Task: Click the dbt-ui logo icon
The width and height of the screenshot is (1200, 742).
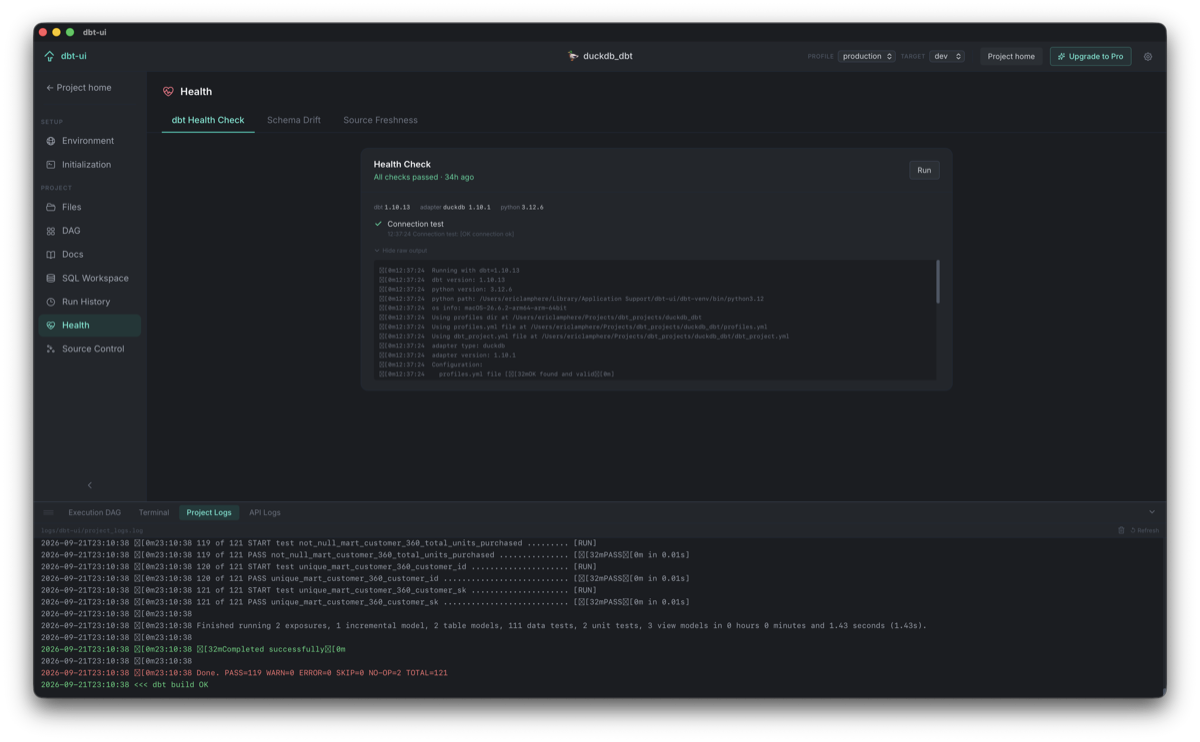Action: click(x=49, y=56)
